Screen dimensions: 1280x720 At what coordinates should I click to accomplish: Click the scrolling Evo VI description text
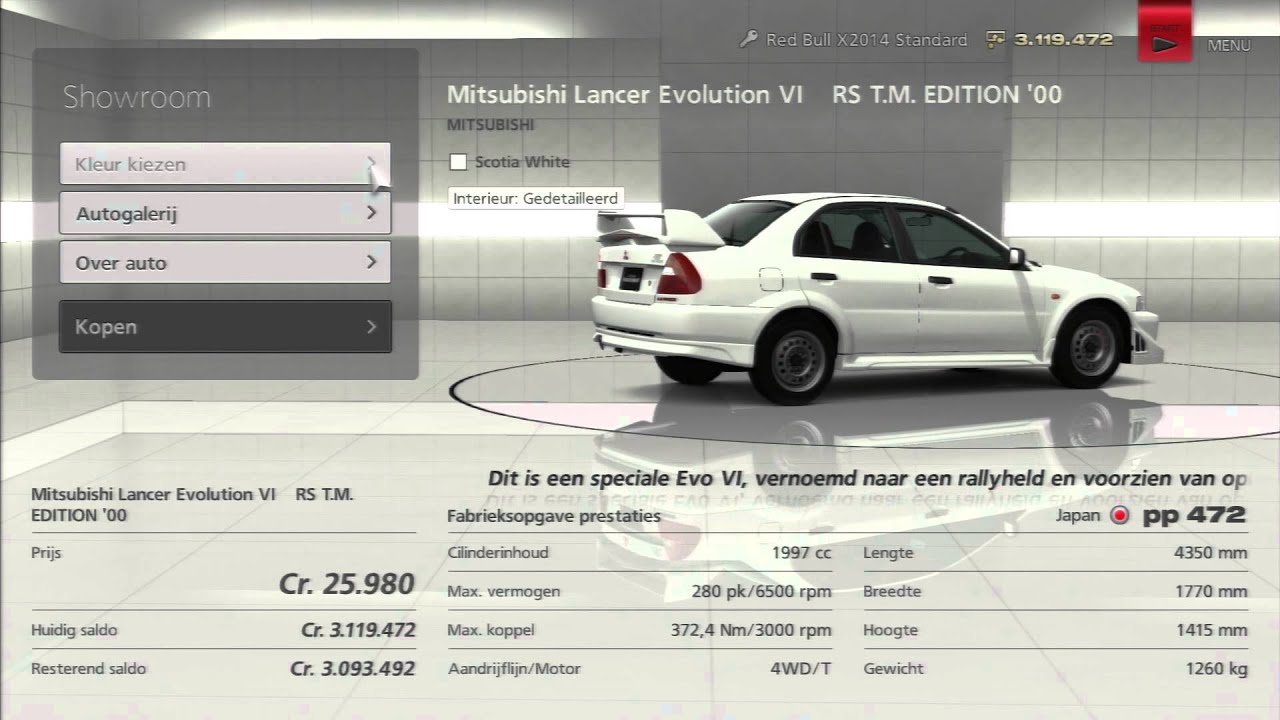pos(866,479)
